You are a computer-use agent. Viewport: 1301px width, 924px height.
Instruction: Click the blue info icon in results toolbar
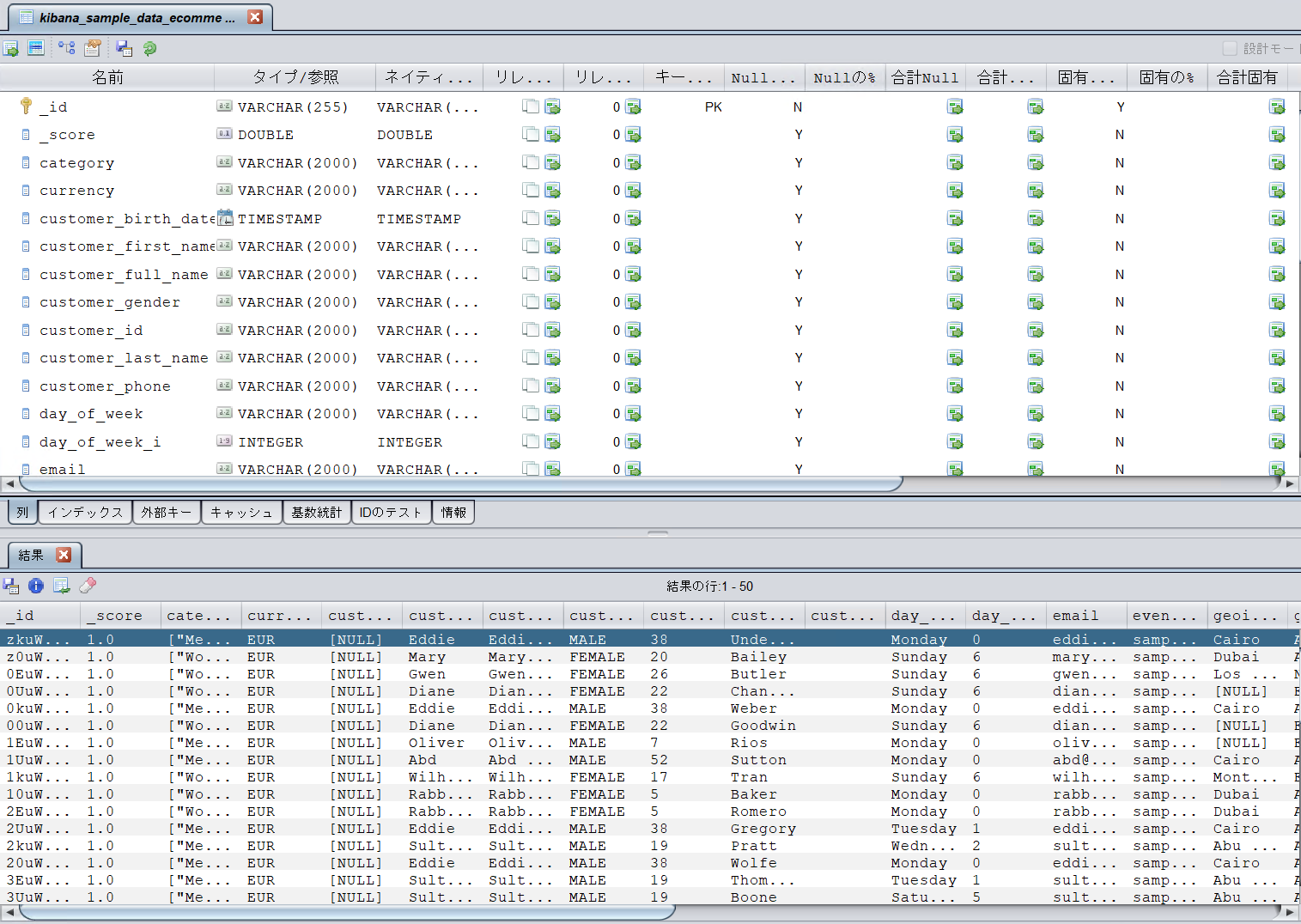pyautogui.click(x=36, y=586)
